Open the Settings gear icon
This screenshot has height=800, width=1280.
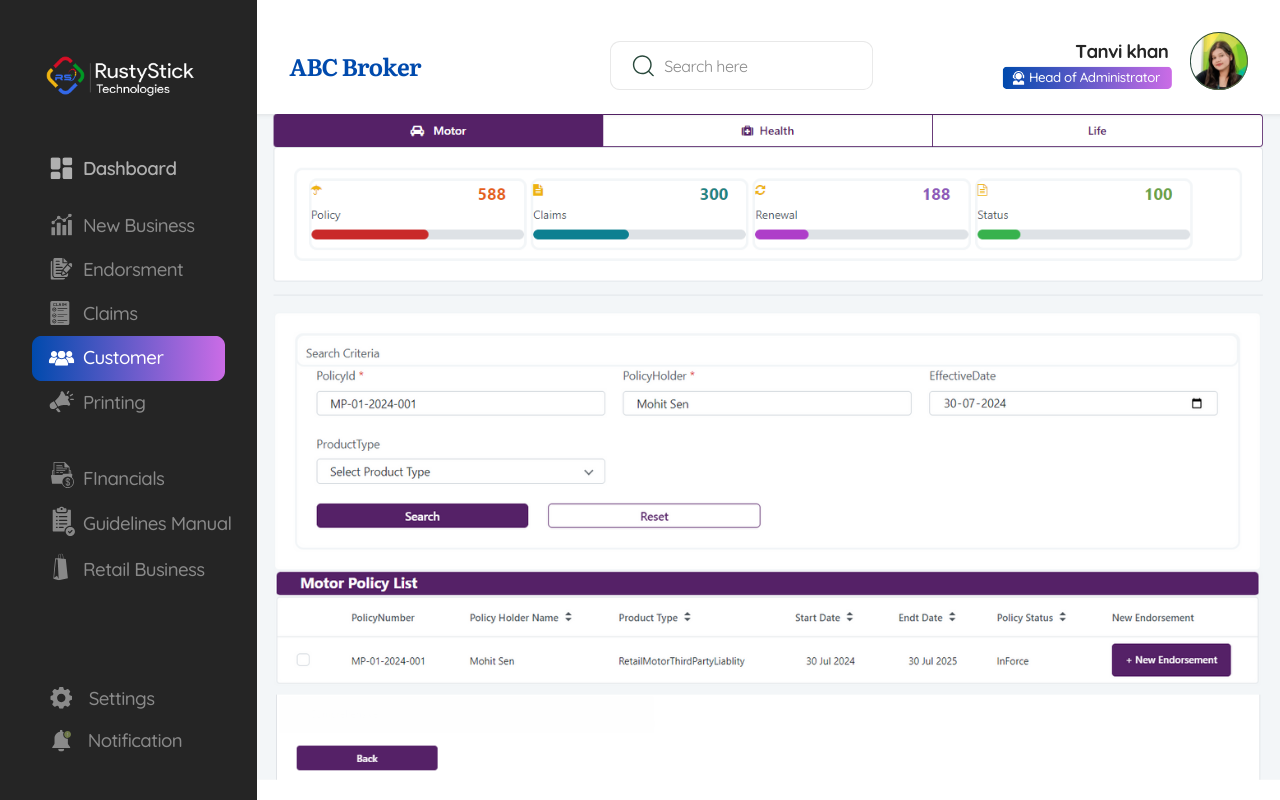61,698
